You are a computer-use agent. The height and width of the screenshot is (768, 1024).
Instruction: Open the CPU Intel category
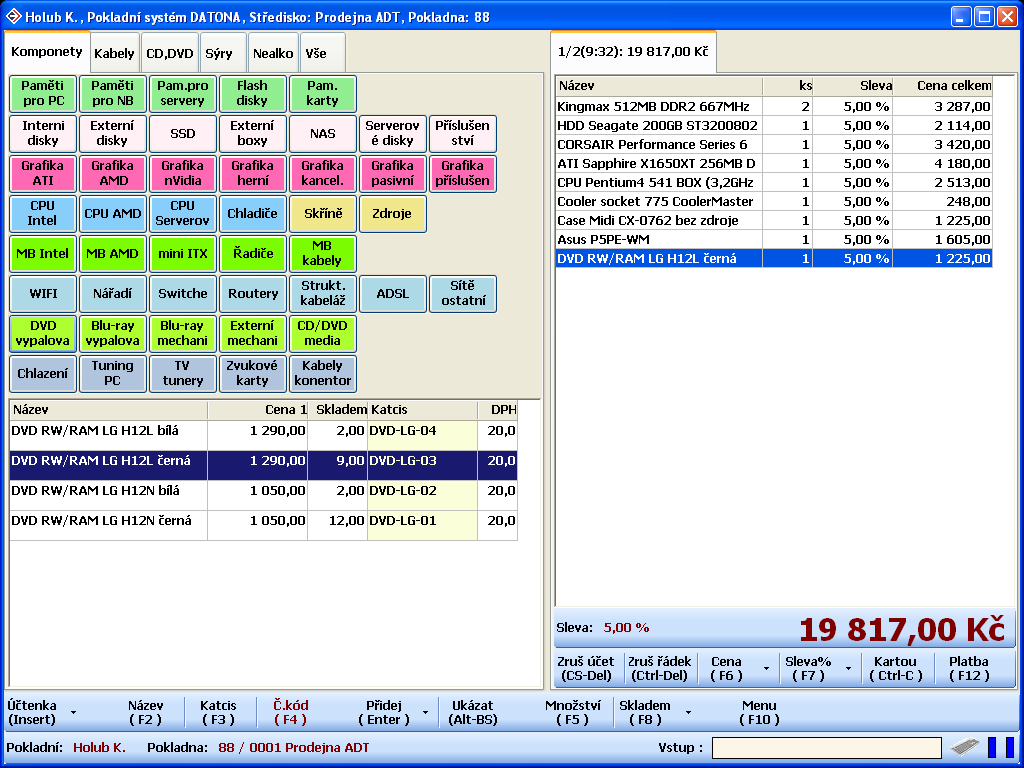43,213
